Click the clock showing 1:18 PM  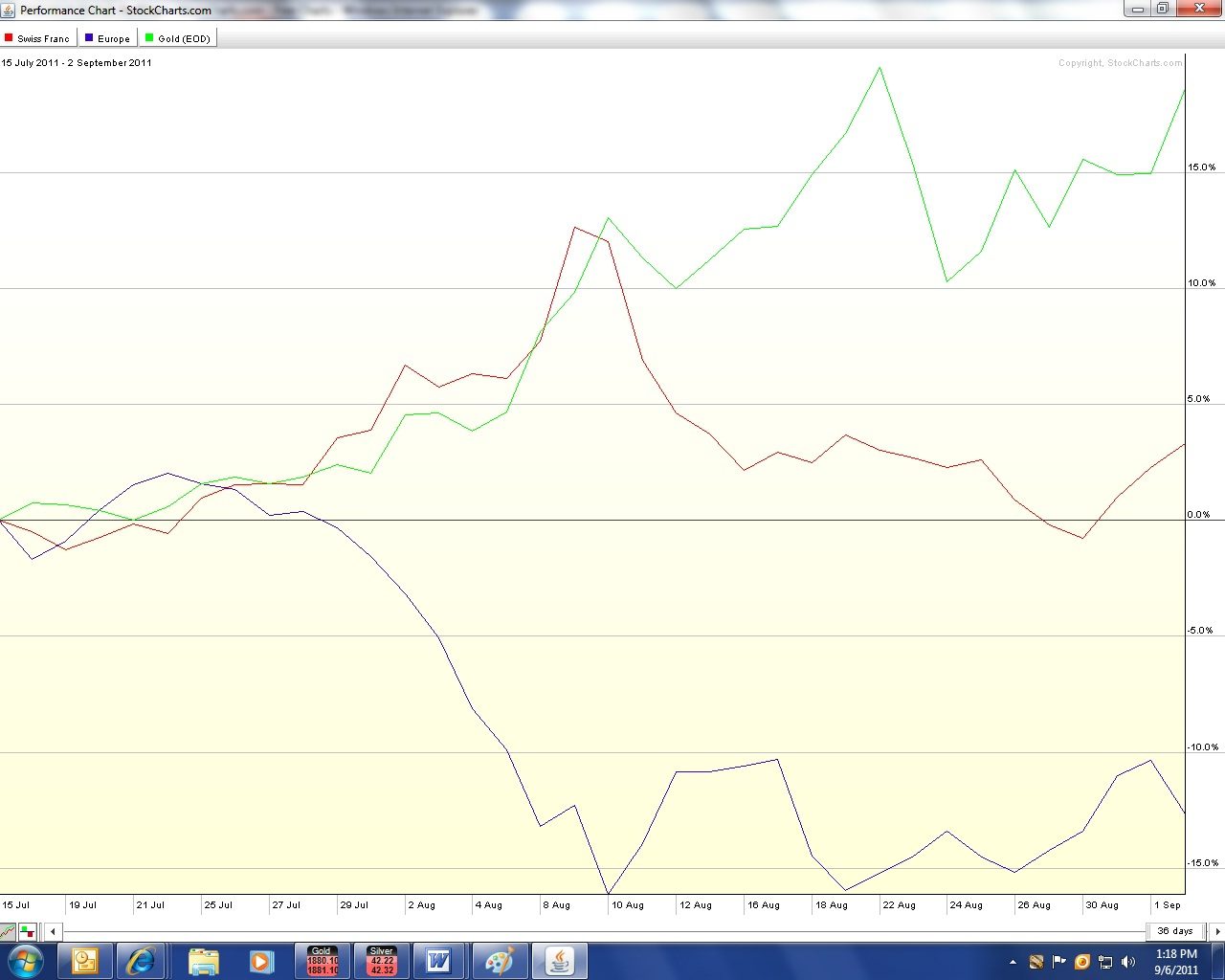1176,962
